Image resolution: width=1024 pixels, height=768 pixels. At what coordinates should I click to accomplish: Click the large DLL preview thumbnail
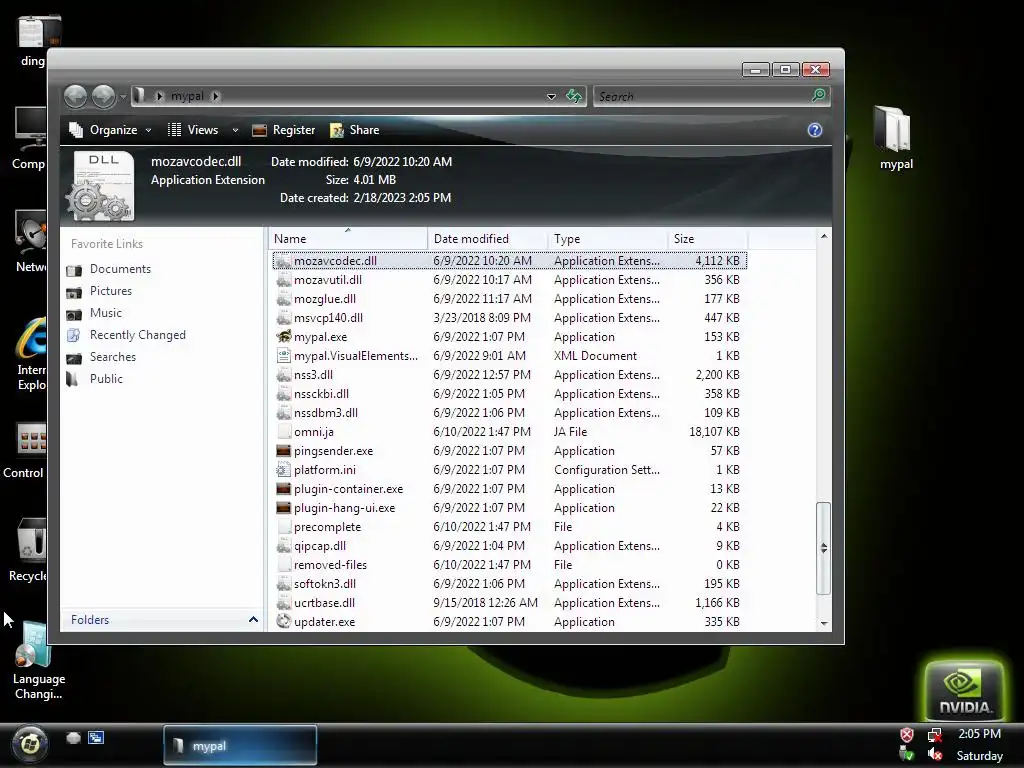click(101, 185)
